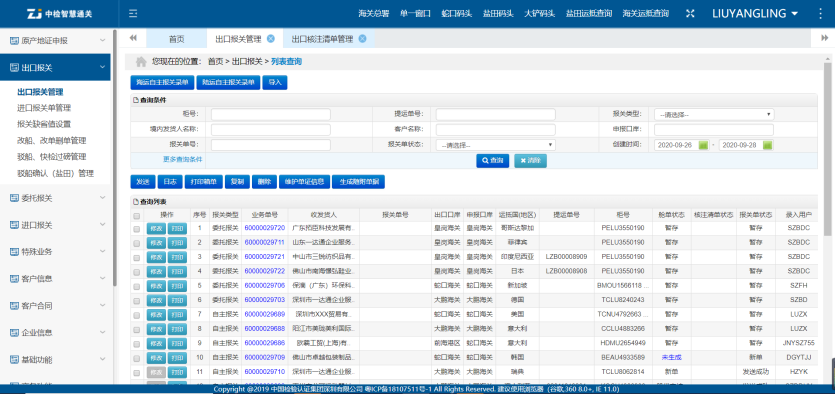Click the fullscreen expand icon
The image size is (835, 394).
tap(690, 14)
